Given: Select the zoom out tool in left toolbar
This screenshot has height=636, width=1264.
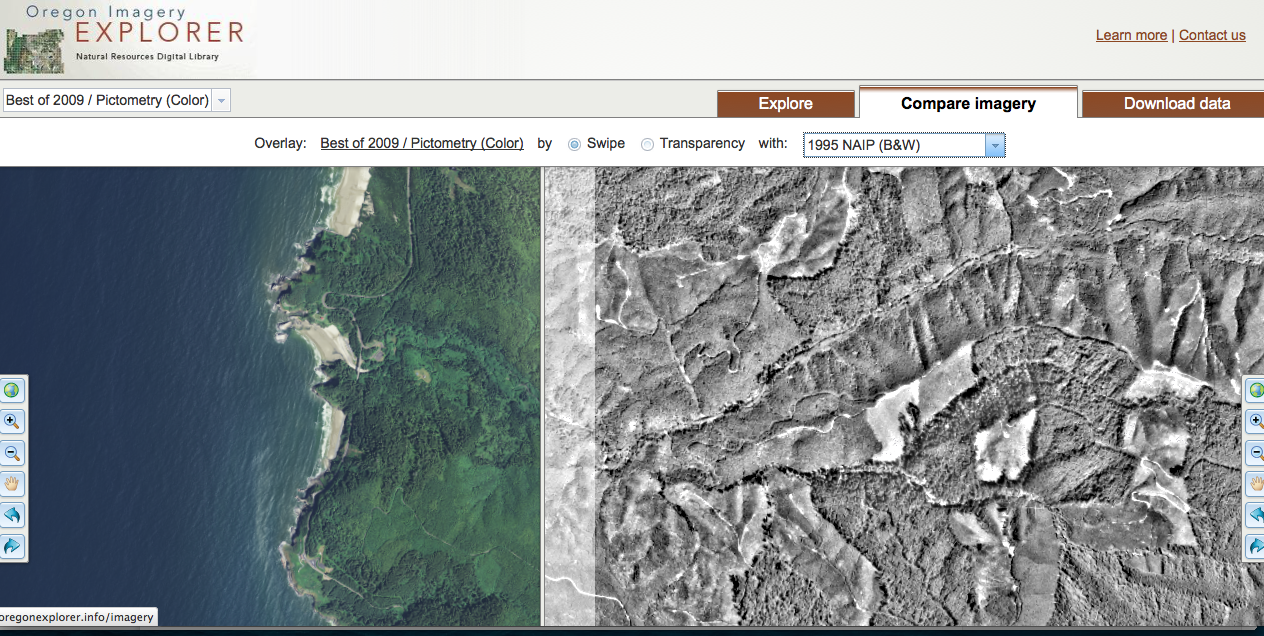Looking at the screenshot, I should click(x=12, y=453).
